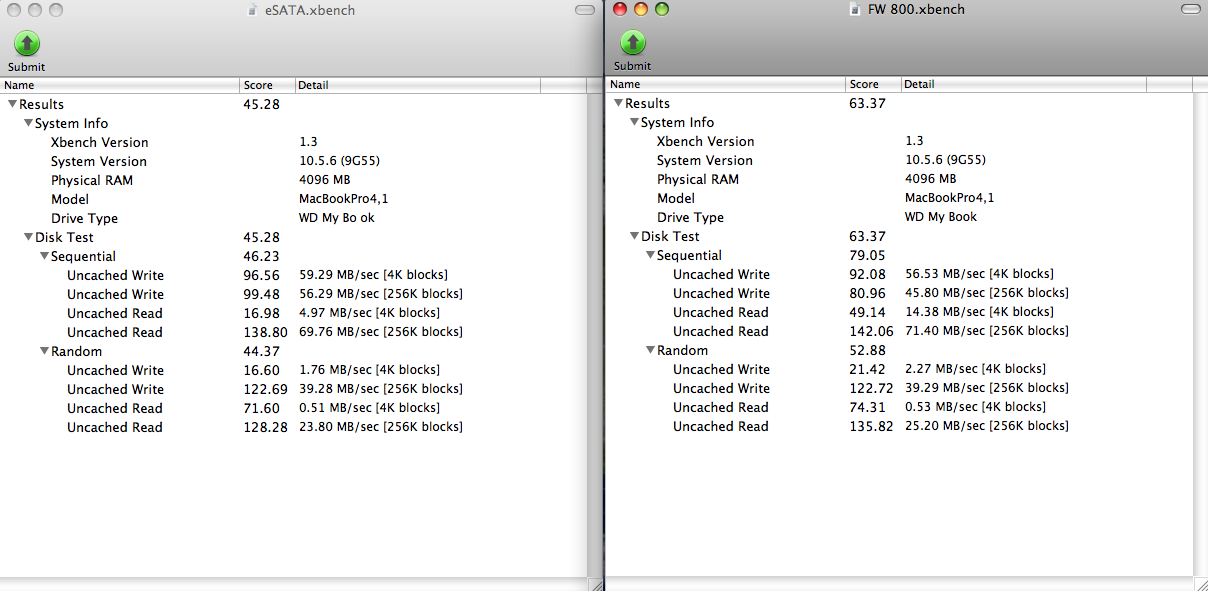
Task: Close the inactive eSATA.xbench window
Action: tap(13, 10)
